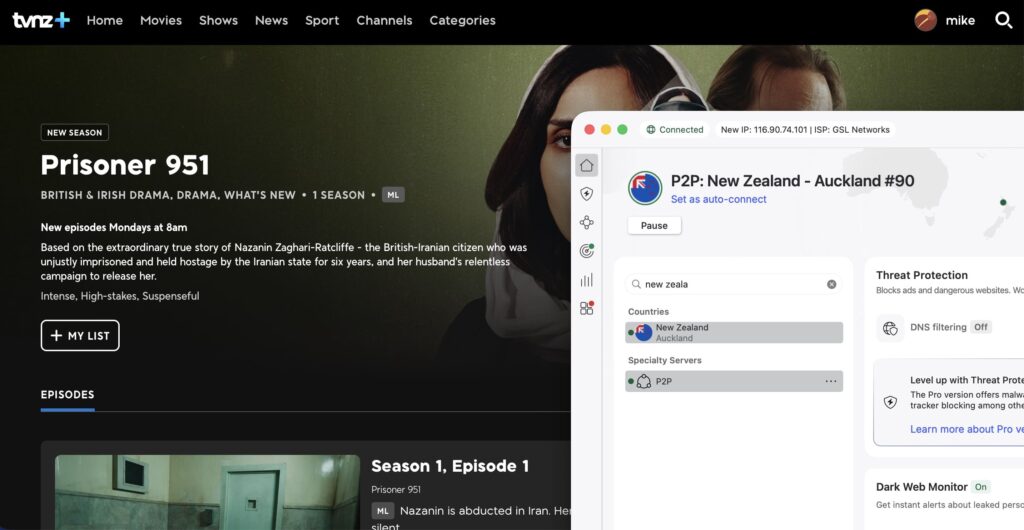This screenshot has width=1024, height=530.
Task: Open Learn more about Pro link
Action: pyautogui.click(x=967, y=429)
